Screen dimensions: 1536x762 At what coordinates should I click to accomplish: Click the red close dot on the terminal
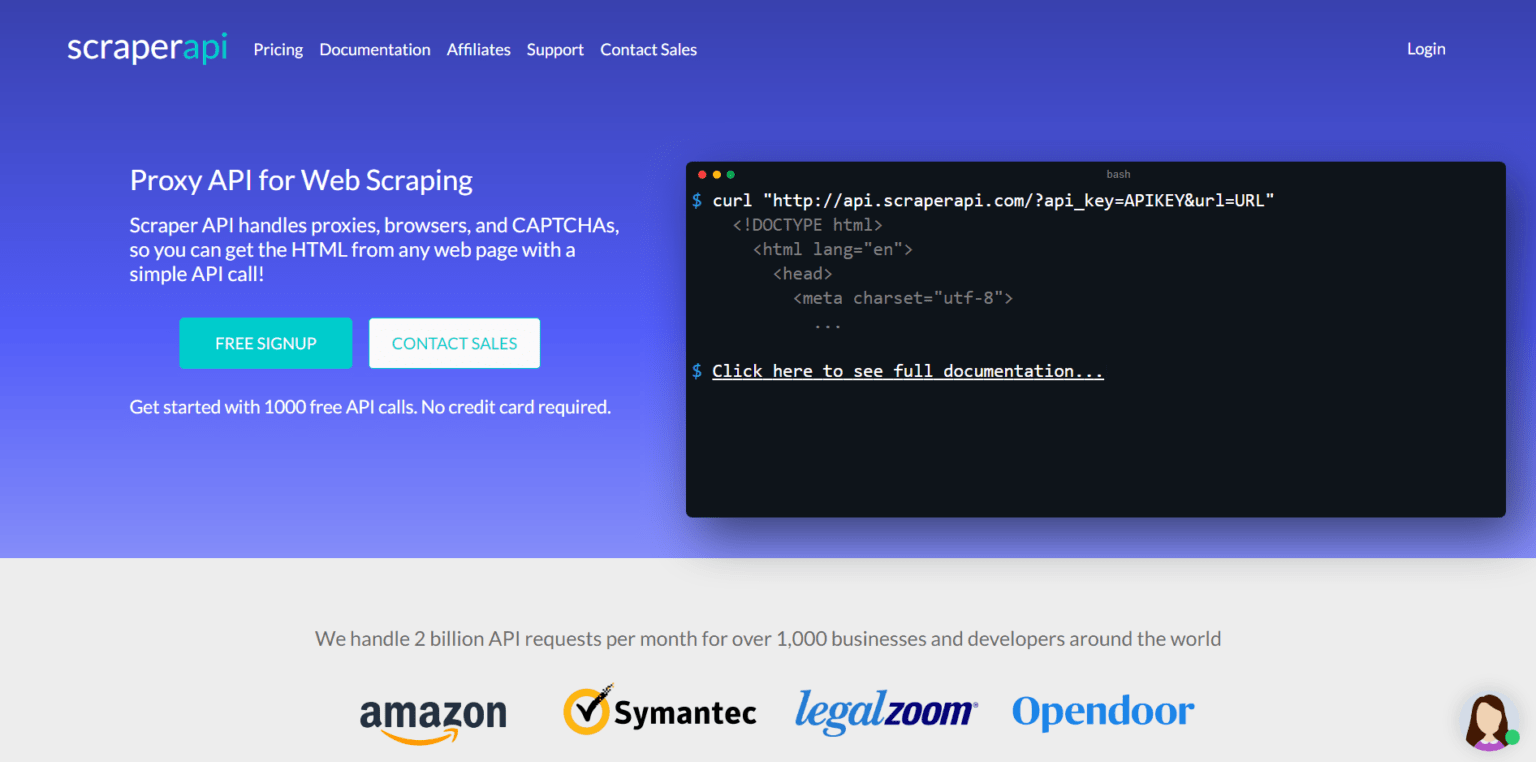click(702, 173)
